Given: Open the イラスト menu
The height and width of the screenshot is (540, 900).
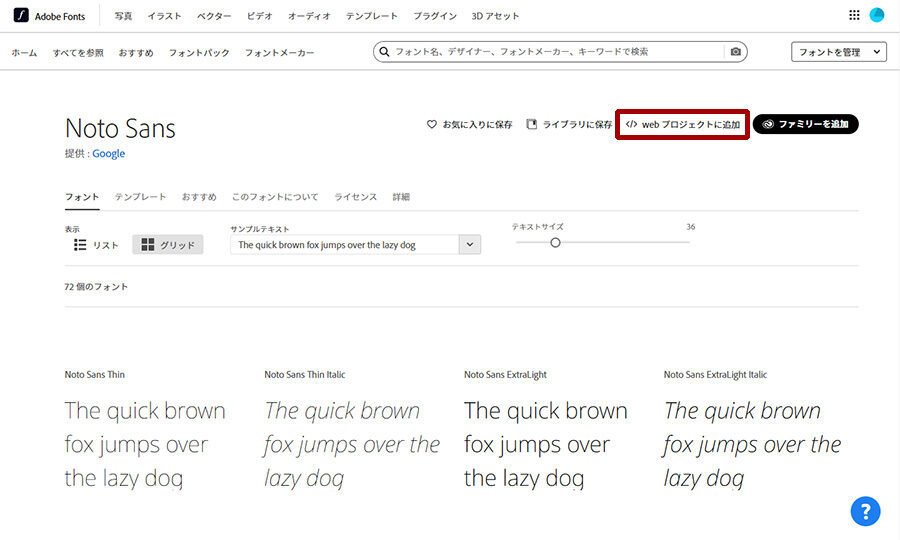Looking at the screenshot, I should 164,16.
